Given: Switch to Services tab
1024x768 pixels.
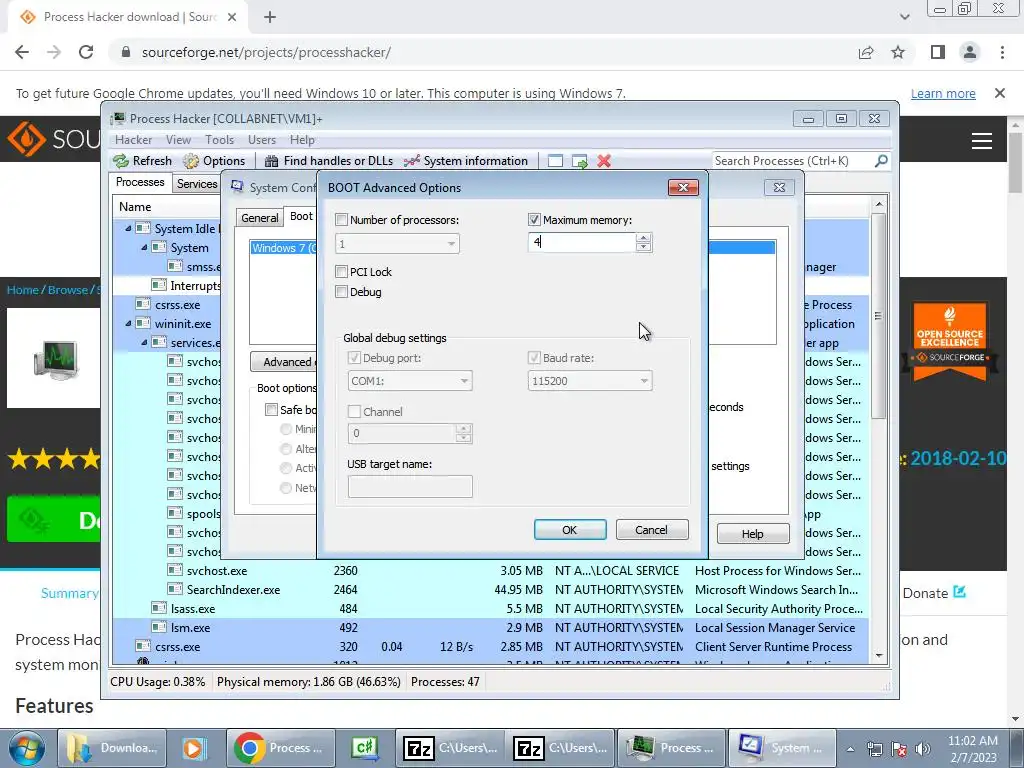Looking at the screenshot, I should point(197,184).
